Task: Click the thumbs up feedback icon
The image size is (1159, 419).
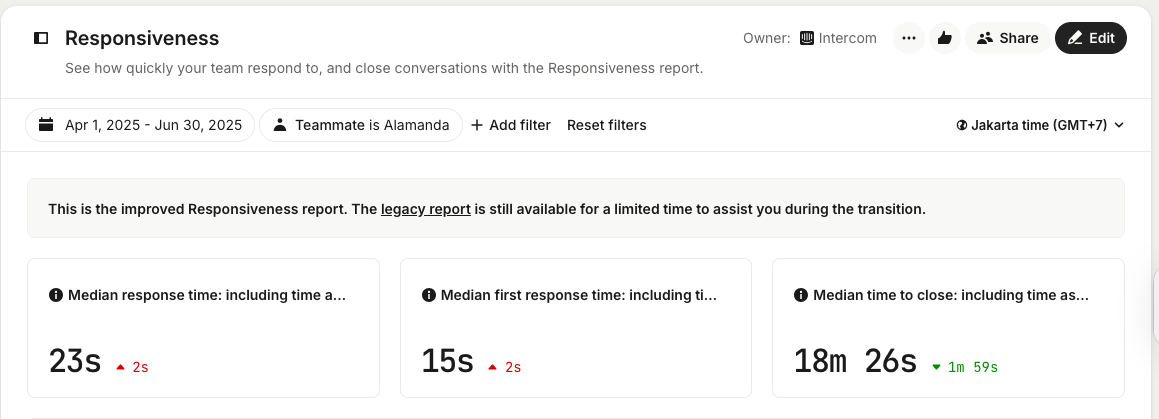Action: (943, 38)
